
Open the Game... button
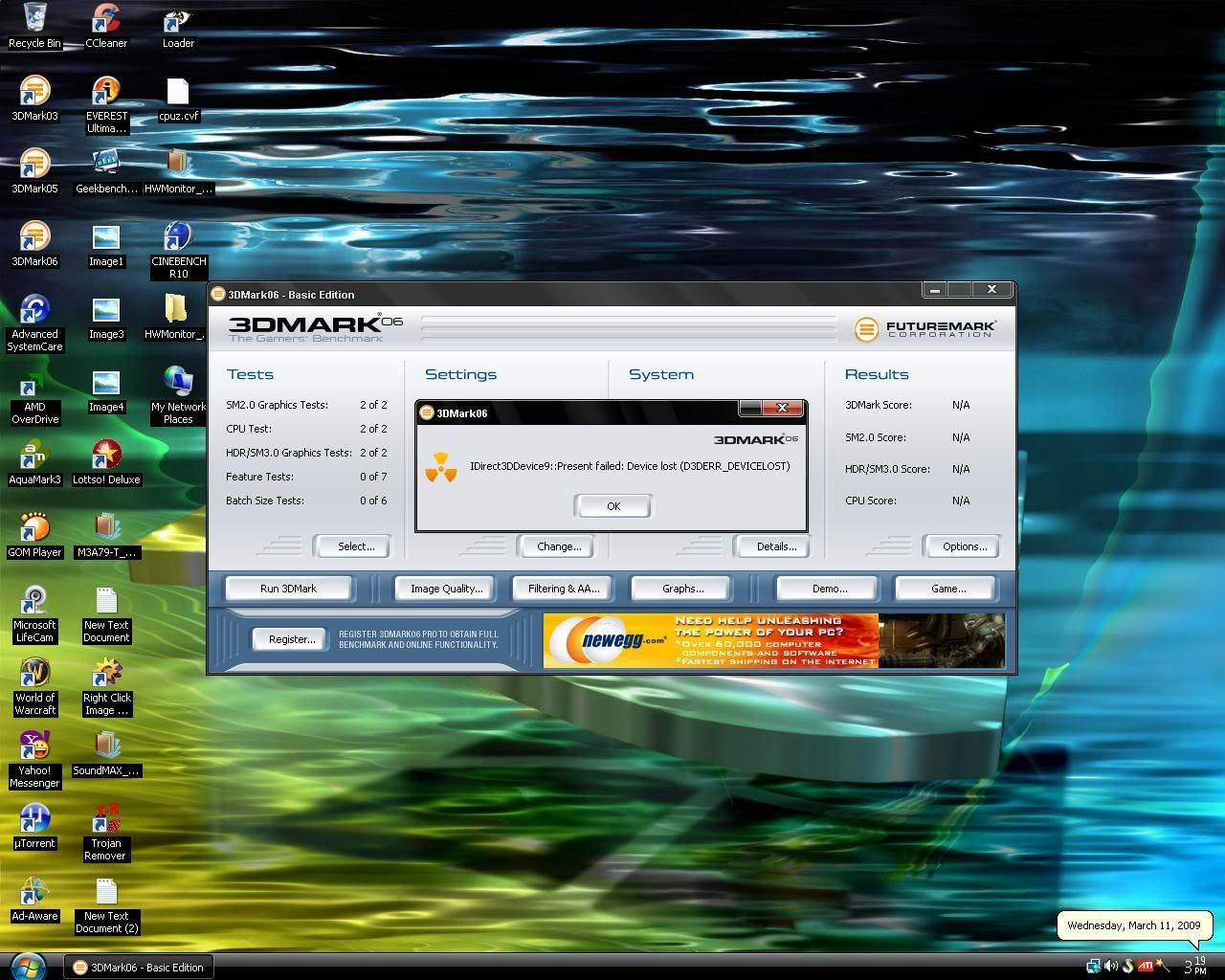(947, 589)
